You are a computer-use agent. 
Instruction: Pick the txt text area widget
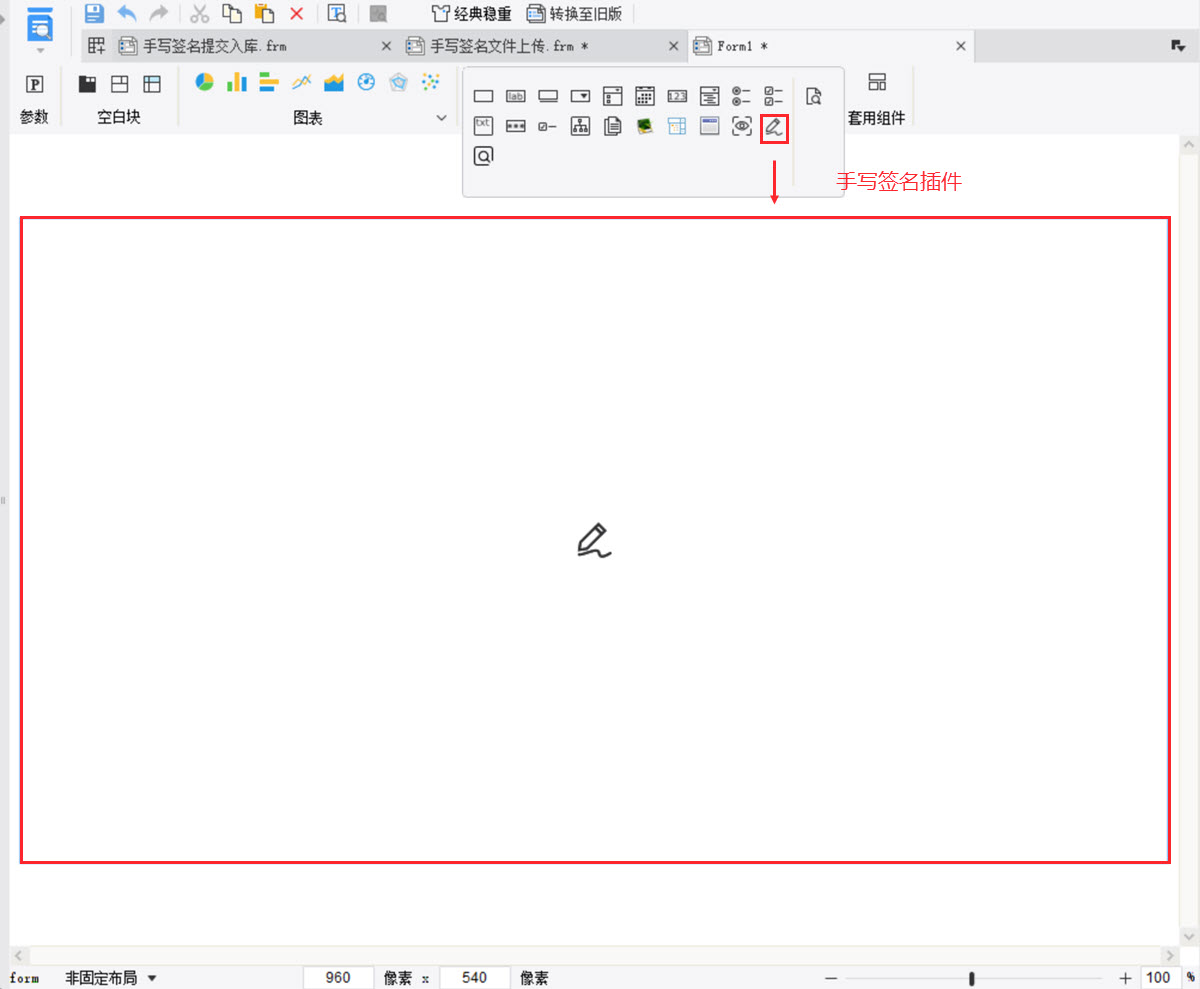point(484,126)
